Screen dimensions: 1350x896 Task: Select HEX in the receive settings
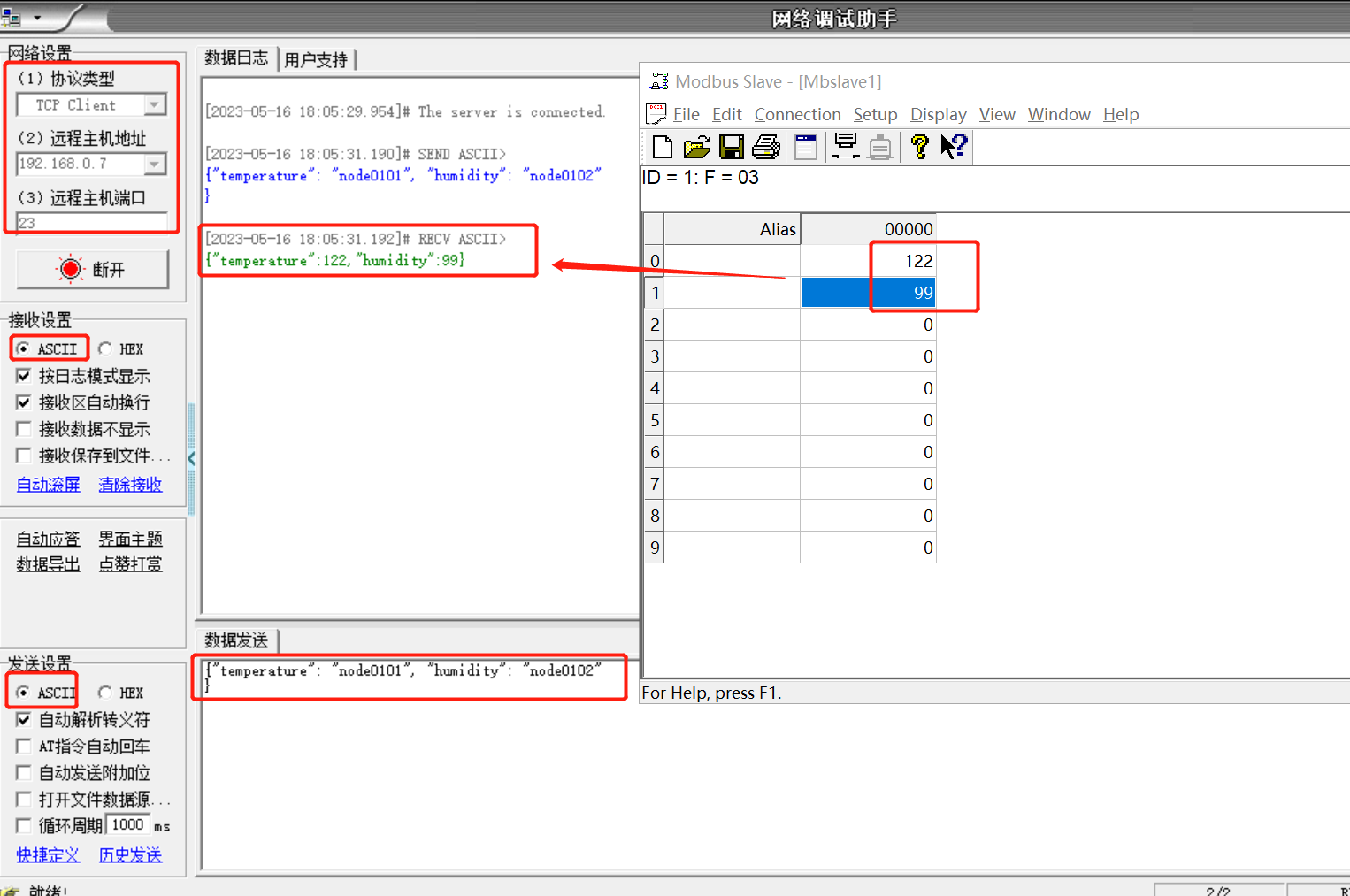[106, 348]
